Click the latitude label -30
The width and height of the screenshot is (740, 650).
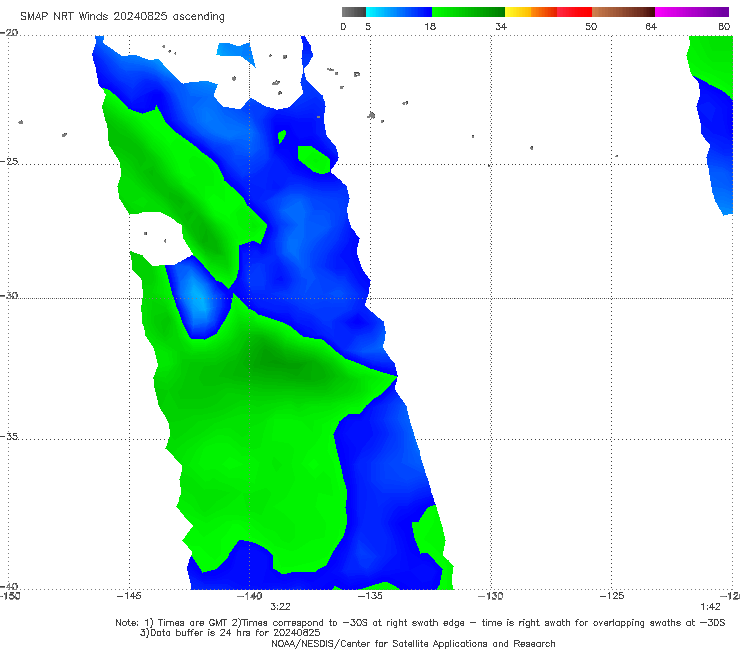coord(9,295)
